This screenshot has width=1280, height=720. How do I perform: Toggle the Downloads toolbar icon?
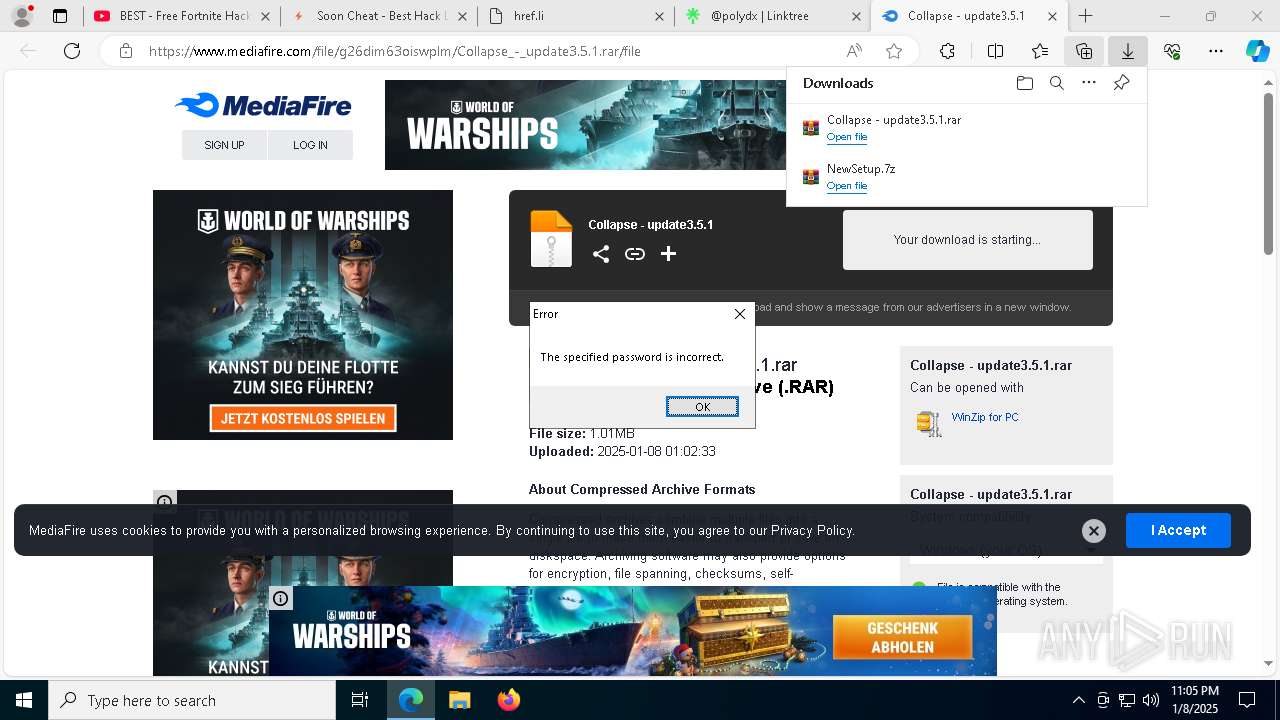pos(1128,51)
